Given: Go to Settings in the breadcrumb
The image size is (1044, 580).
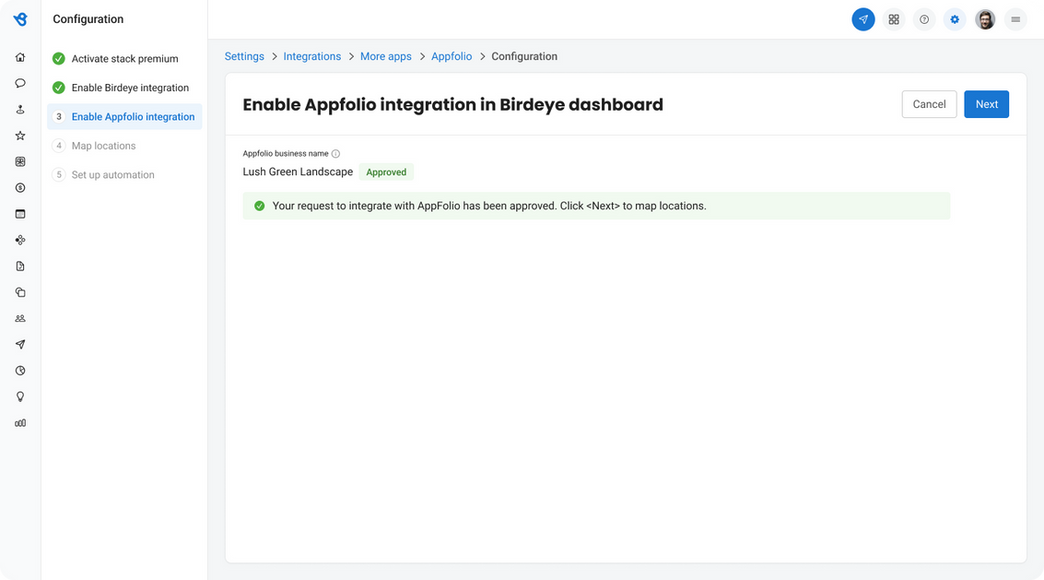Looking at the screenshot, I should (244, 57).
